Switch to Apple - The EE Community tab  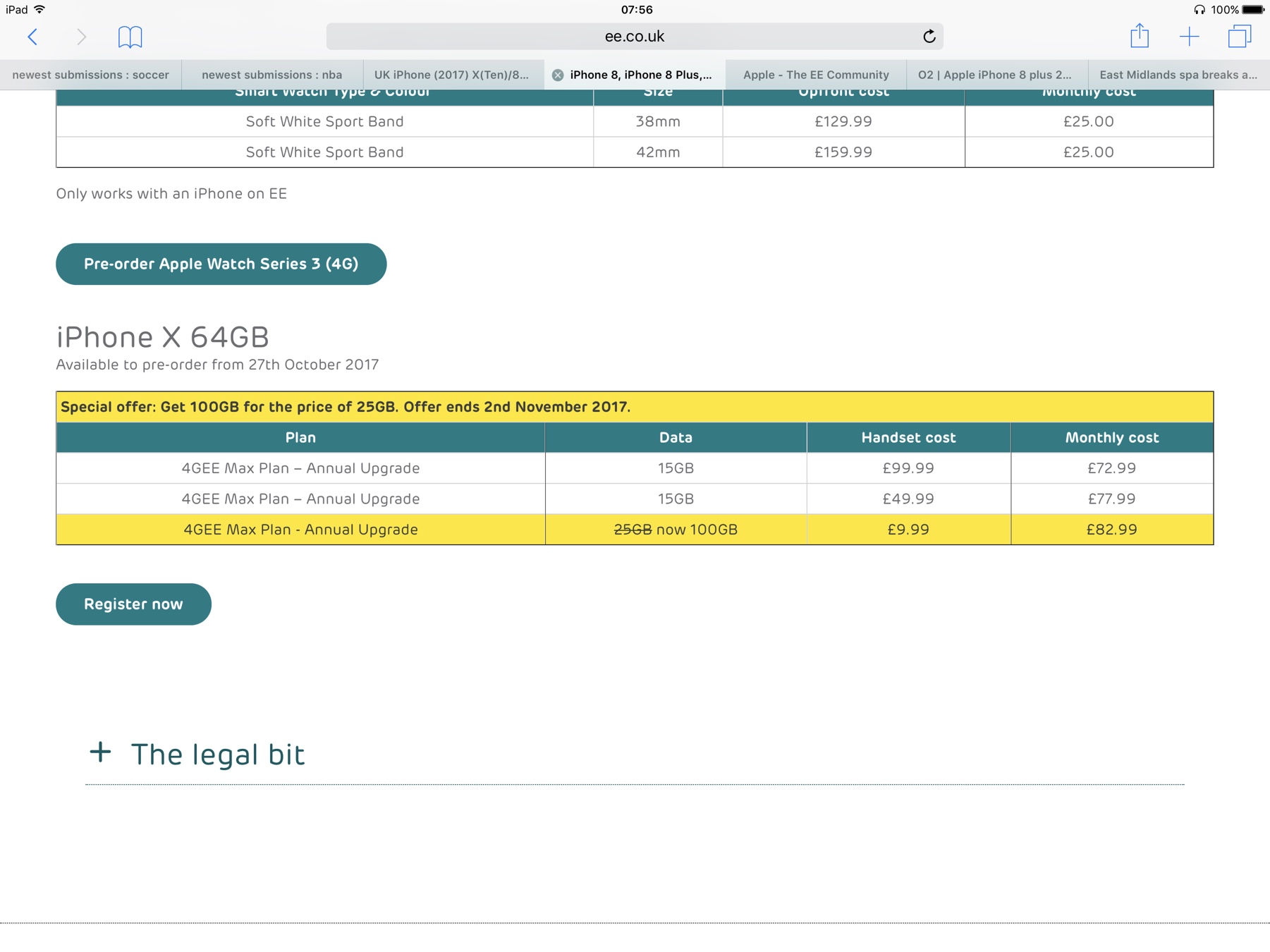(816, 75)
